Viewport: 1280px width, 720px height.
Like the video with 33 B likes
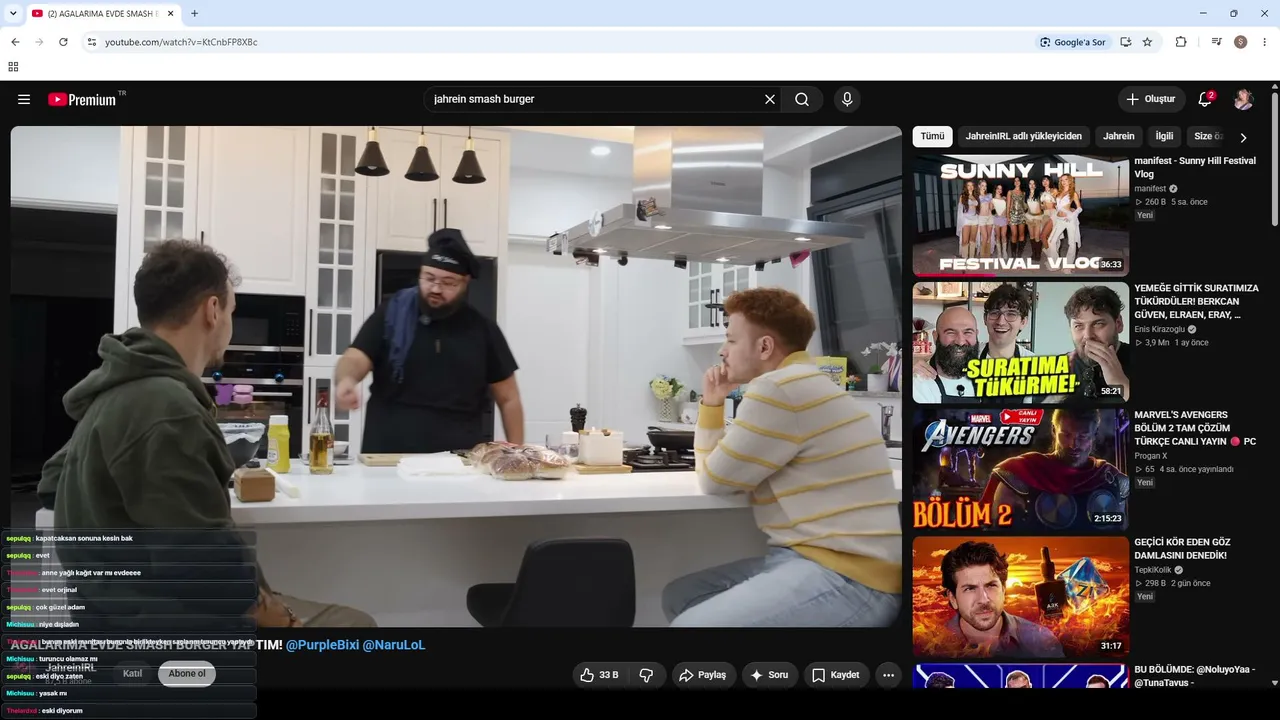pos(599,675)
